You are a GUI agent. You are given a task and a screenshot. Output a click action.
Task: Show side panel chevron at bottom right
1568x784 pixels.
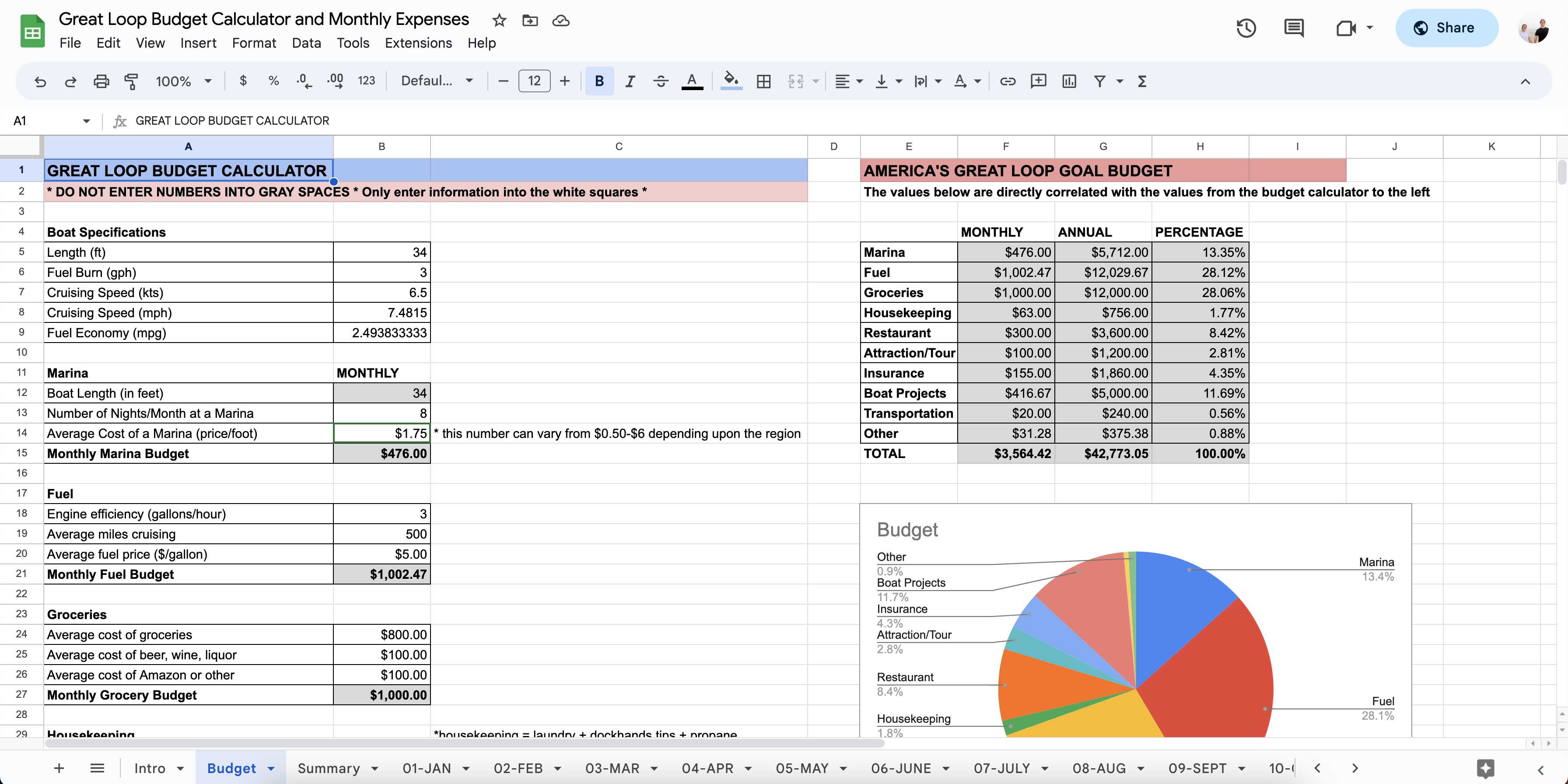pos(1540,770)
